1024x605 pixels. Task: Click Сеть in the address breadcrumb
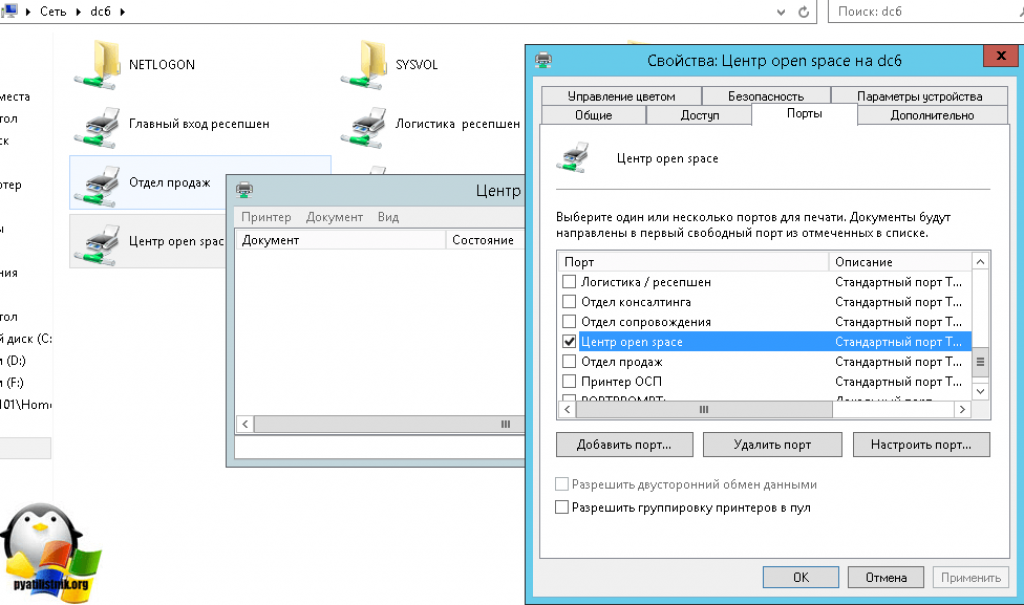pyautogui.click(x=53, y=12)
